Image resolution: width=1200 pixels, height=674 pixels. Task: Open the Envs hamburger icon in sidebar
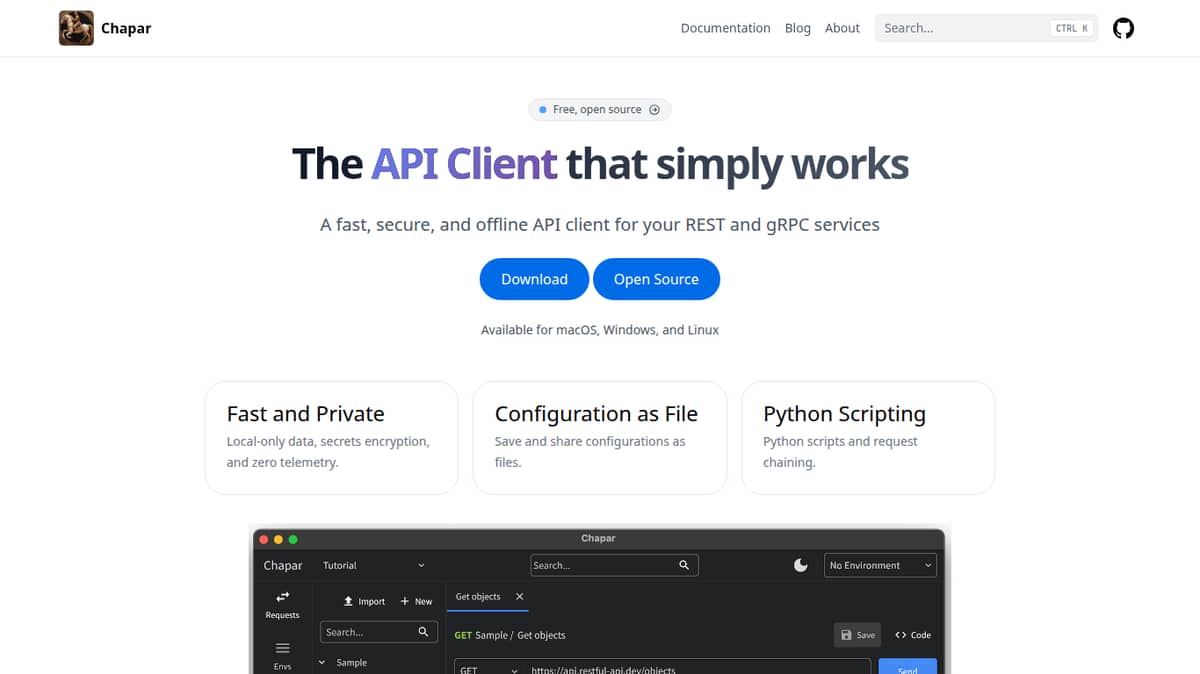[282, 649]
